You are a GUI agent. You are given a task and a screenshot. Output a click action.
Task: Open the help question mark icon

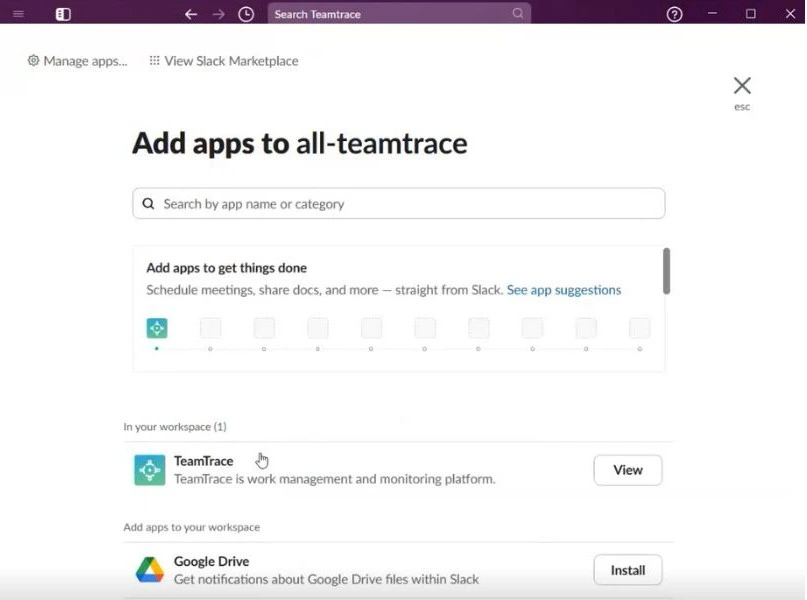point(674,14)
